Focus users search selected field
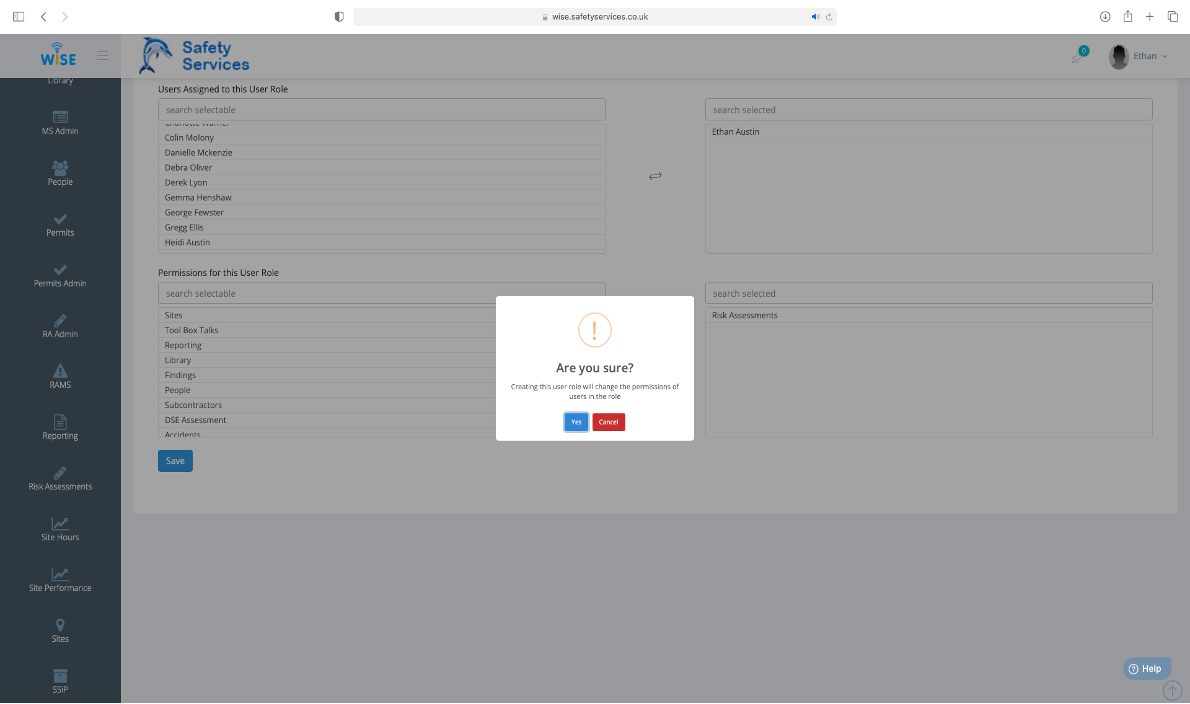 pyautogui.click(x=929, y=109)
